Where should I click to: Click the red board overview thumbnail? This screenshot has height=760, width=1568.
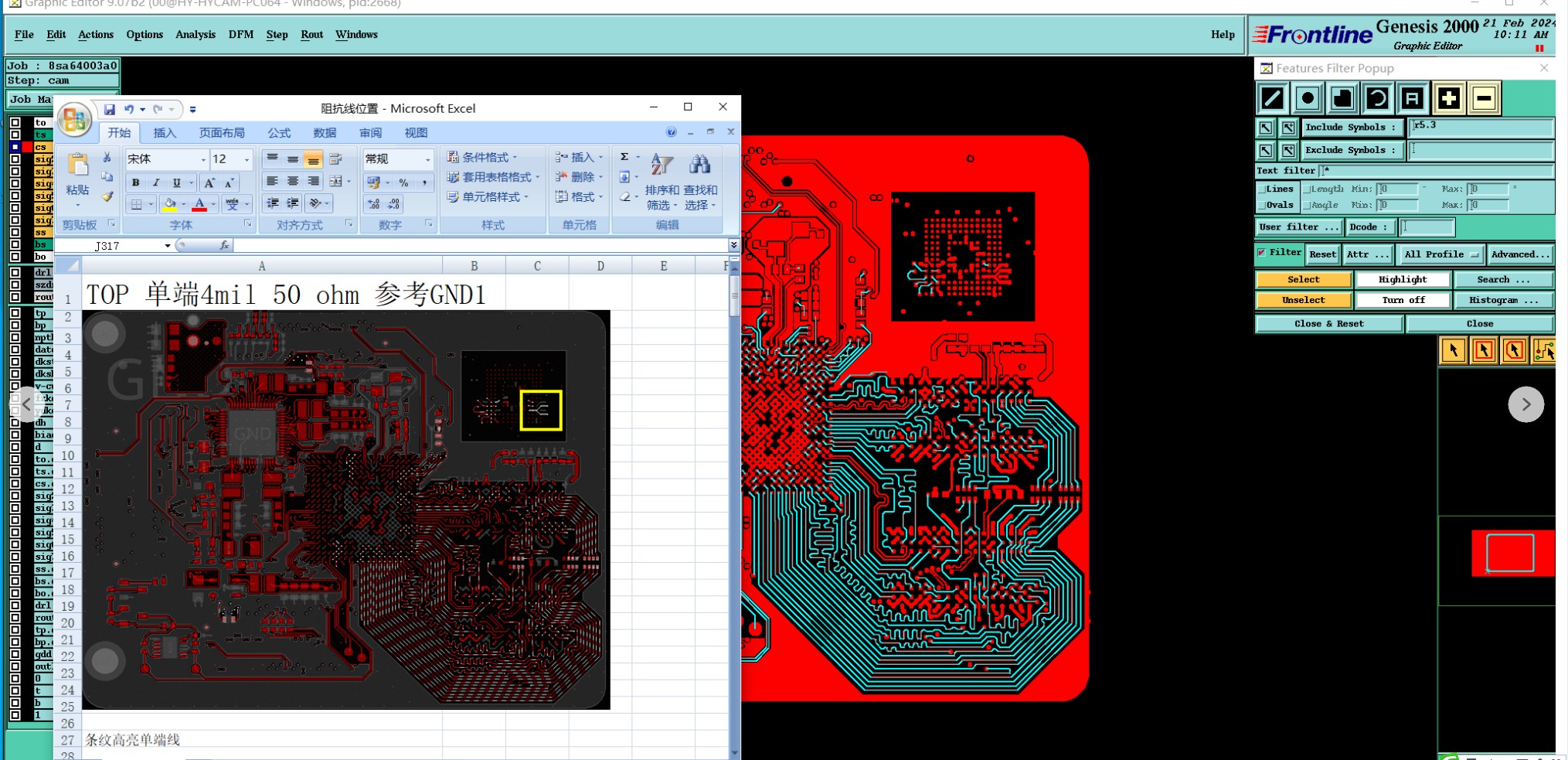tap(1512, 553)
